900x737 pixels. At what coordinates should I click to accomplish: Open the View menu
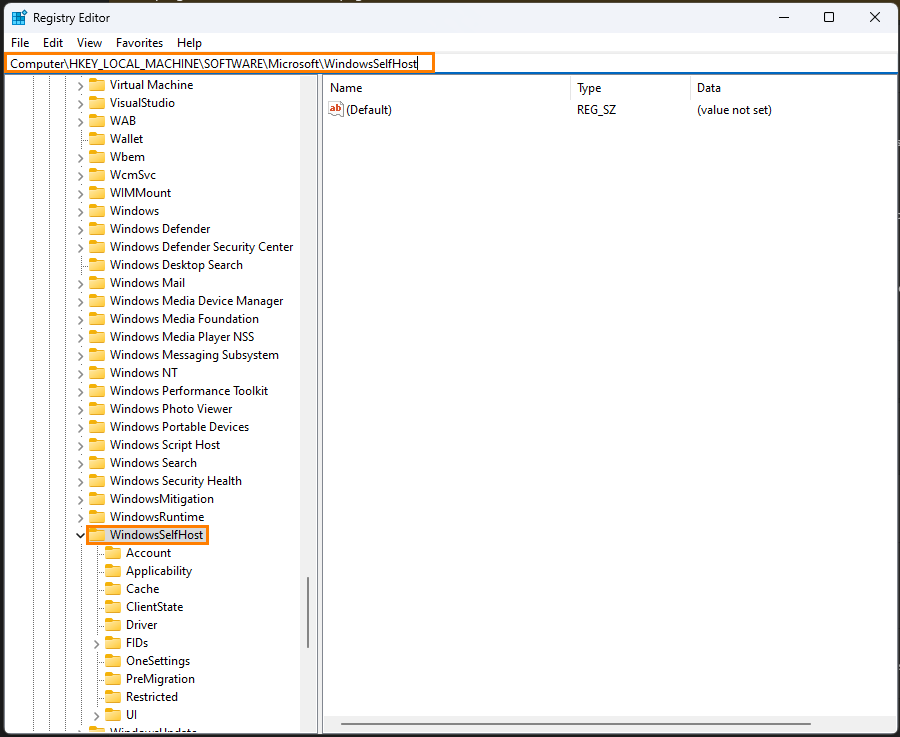(89, 43)
